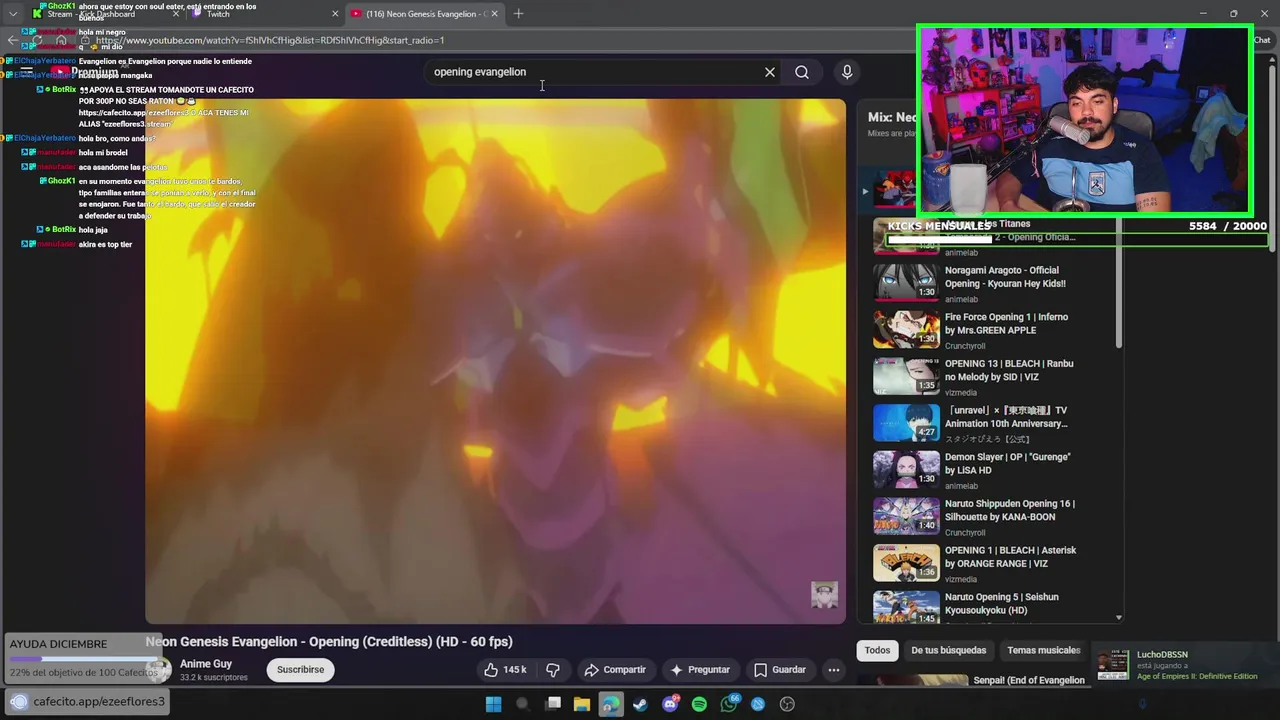
Task: Click the browser address bar URL
Action: tap(270, 40)
